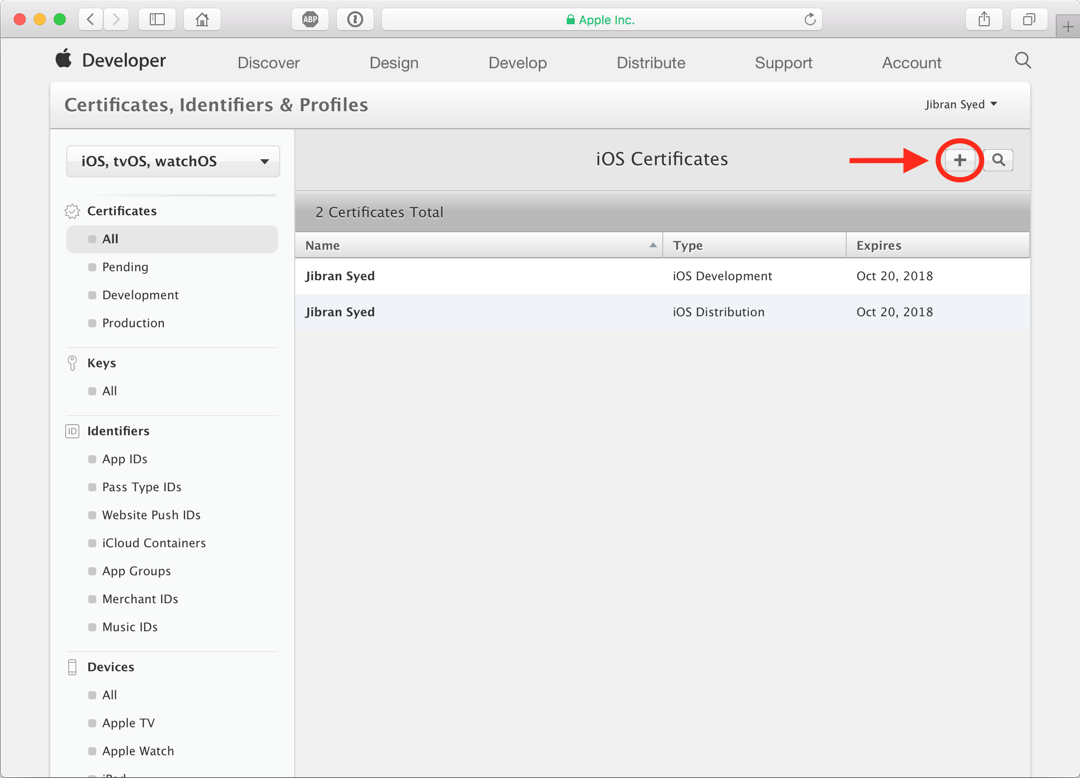Click the 1Password extension icon

[x=355, y=19]
